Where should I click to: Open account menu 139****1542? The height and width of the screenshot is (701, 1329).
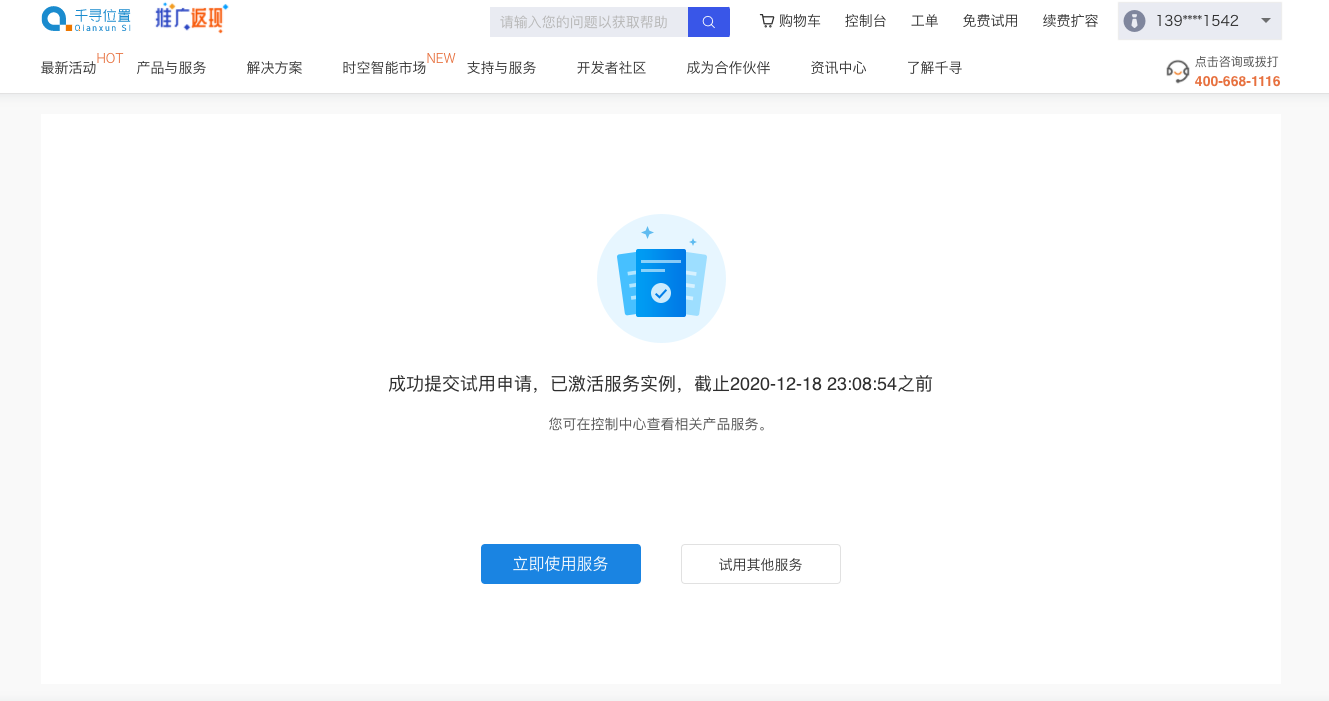tap(1197, 21)
